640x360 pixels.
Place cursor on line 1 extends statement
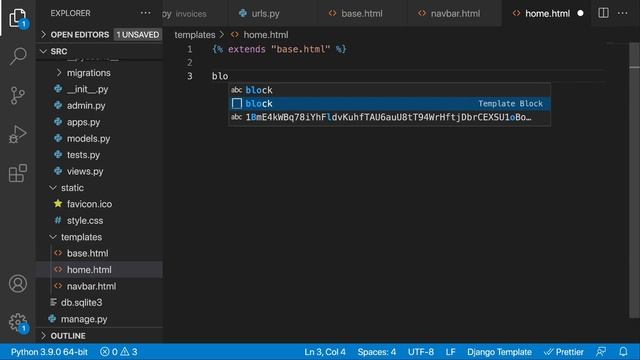point(279,49)
